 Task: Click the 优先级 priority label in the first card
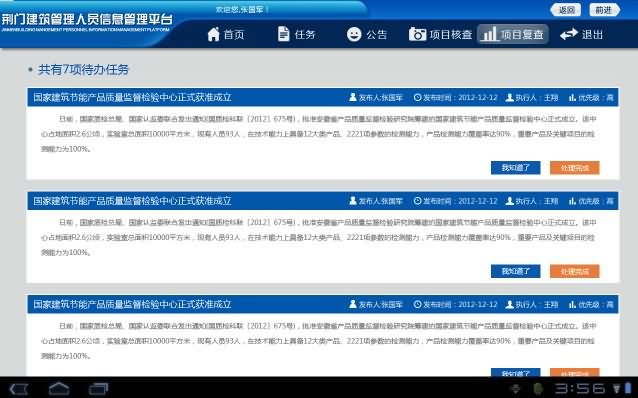tap(591, 97)
